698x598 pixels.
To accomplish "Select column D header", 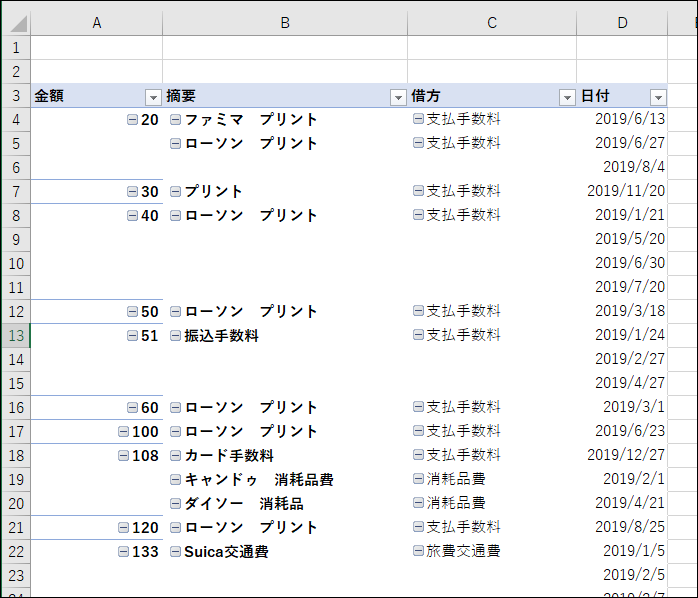I will tap(622, 23).
